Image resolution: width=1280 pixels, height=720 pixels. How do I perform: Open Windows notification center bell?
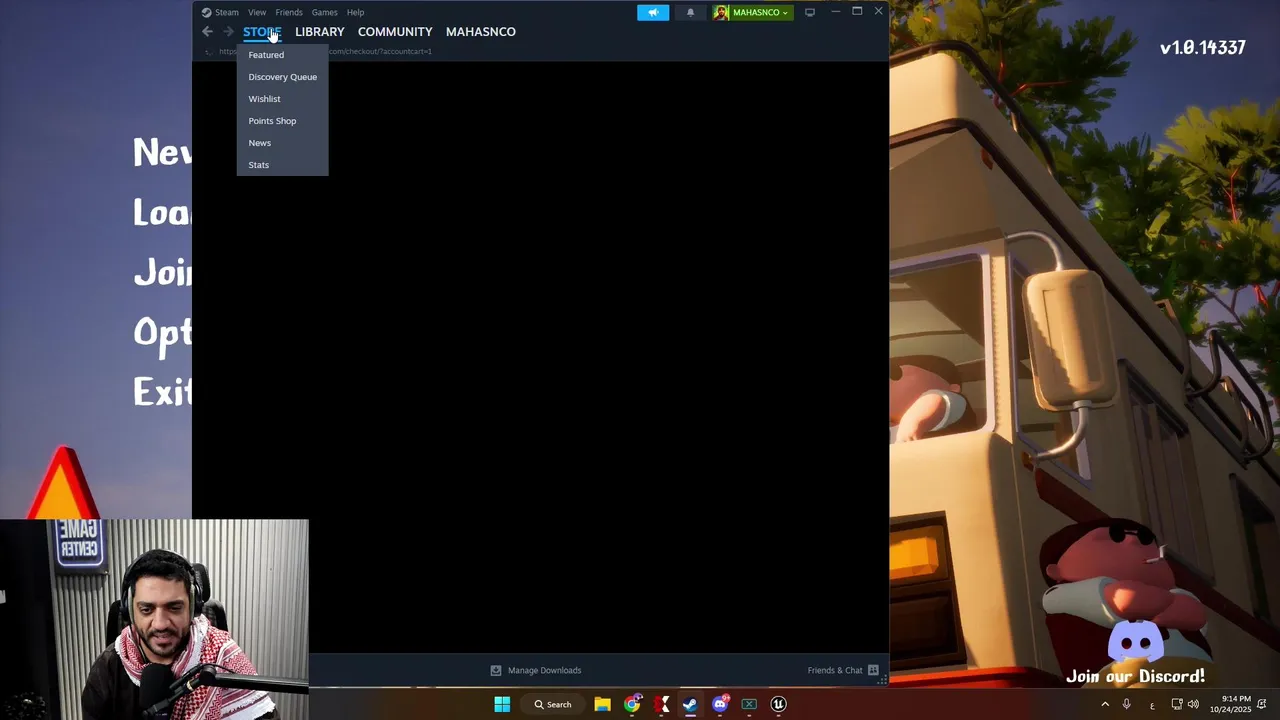1262,704
